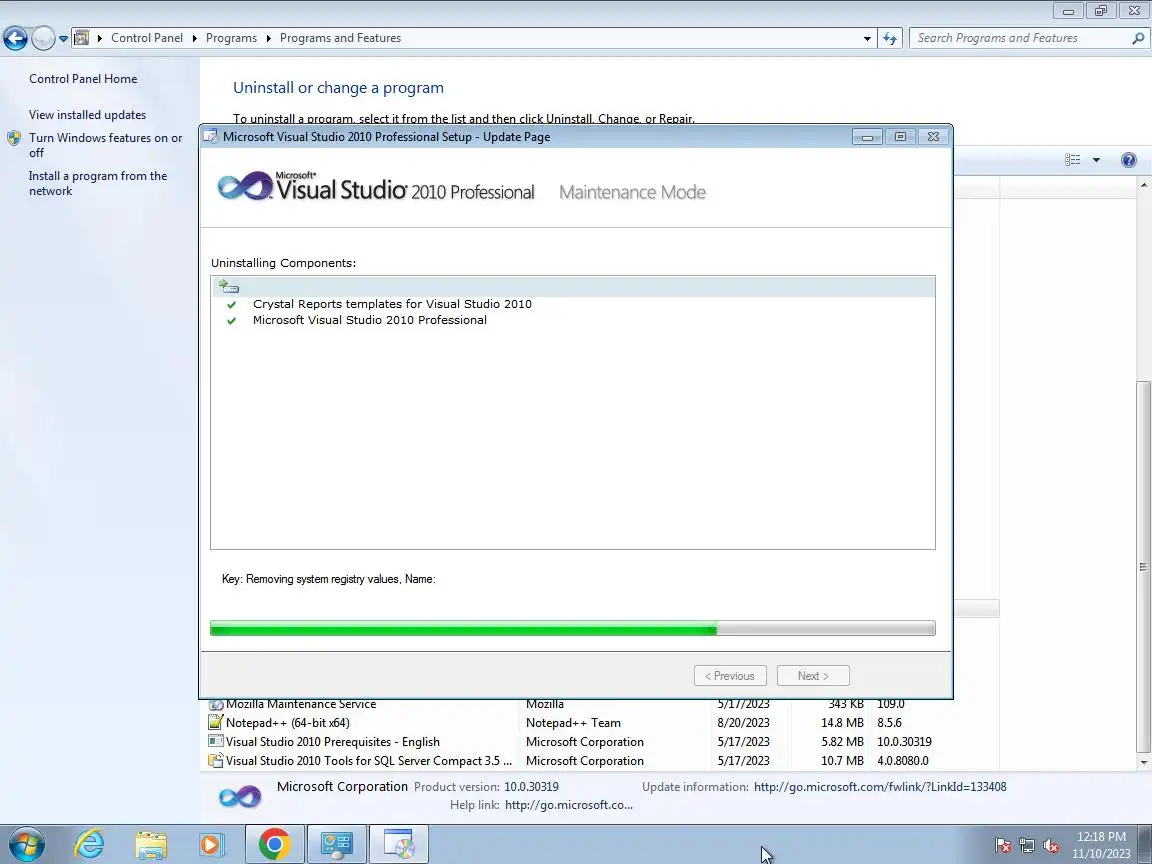Screen dimensions: 1152x864
Task: Click the help link URL in details pane
Action: point(569,805)
